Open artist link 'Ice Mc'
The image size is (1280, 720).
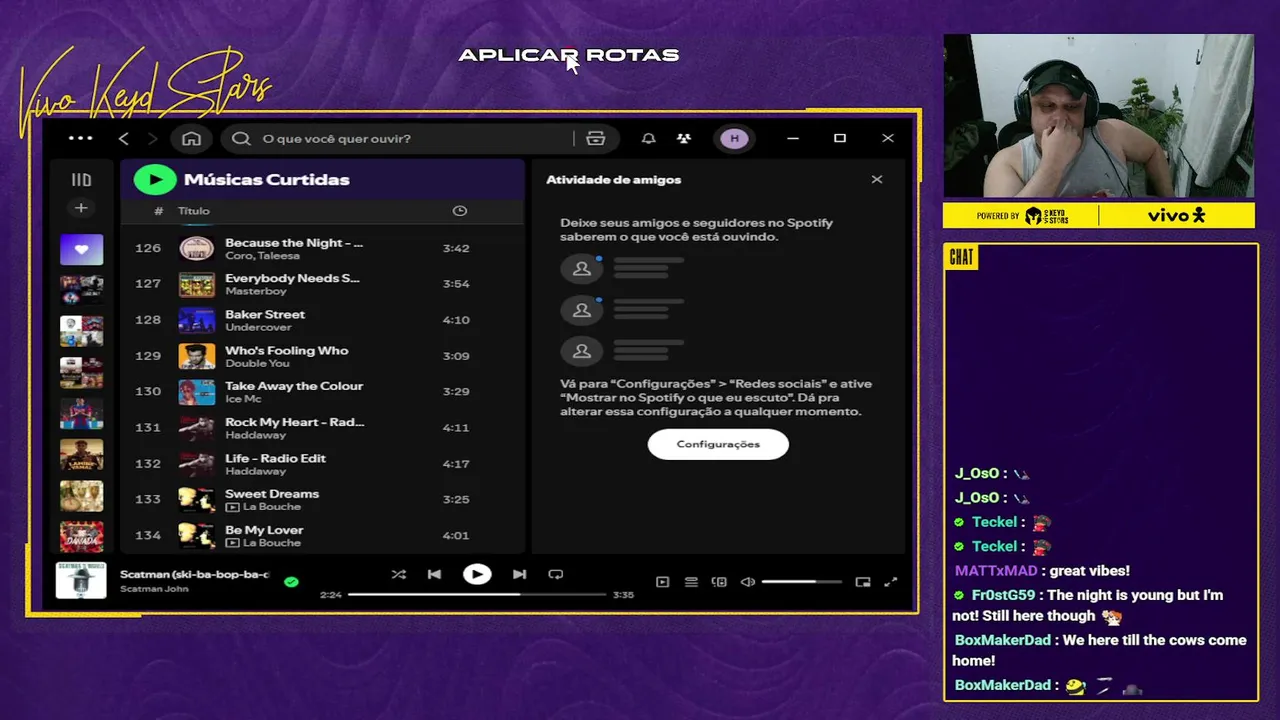tap(243, 399)
